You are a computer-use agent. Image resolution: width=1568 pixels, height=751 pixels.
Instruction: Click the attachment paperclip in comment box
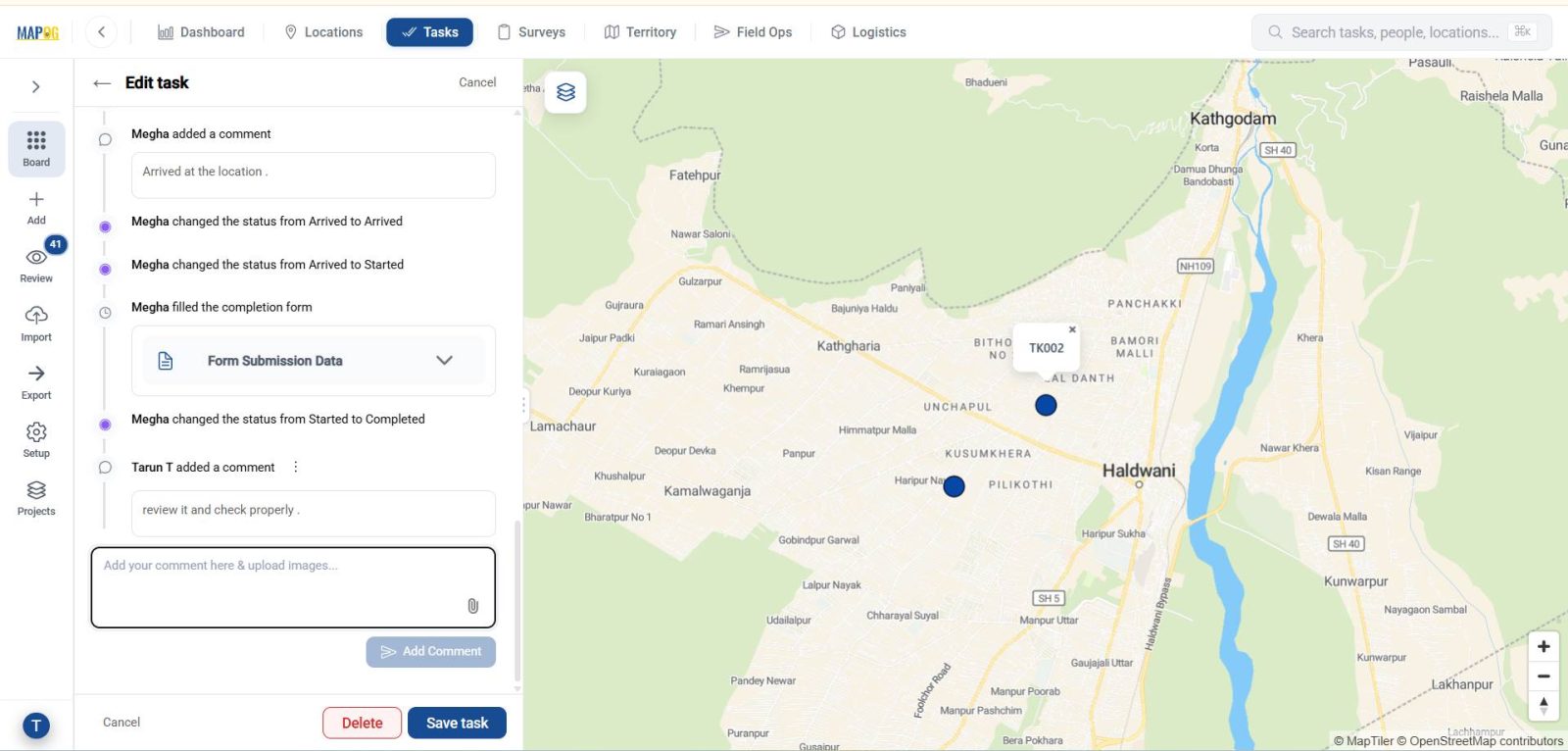(x=473, y=606)
